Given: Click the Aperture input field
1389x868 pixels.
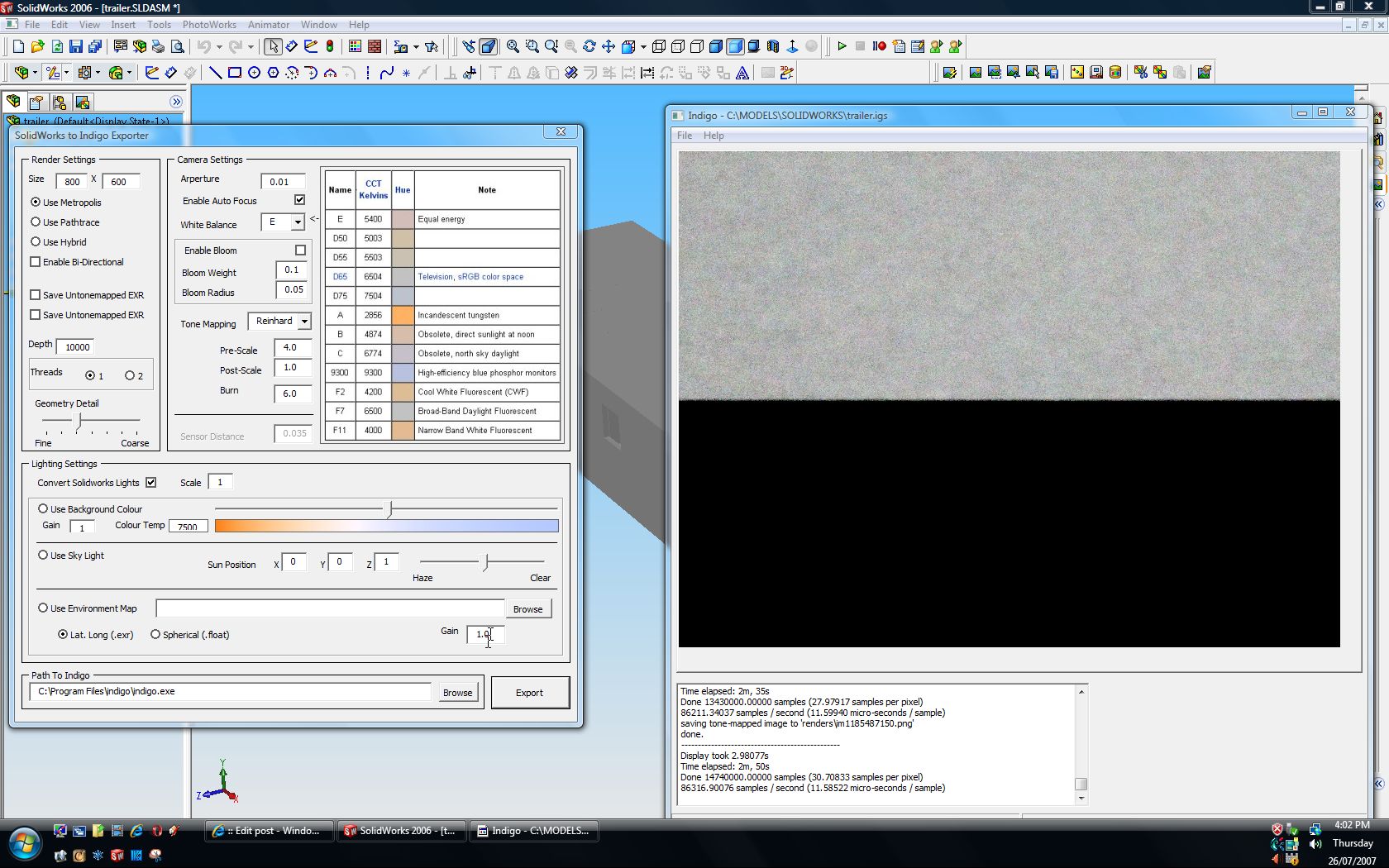Looking at the screenshot, I should pyautogui.click(x=283, y=182).
